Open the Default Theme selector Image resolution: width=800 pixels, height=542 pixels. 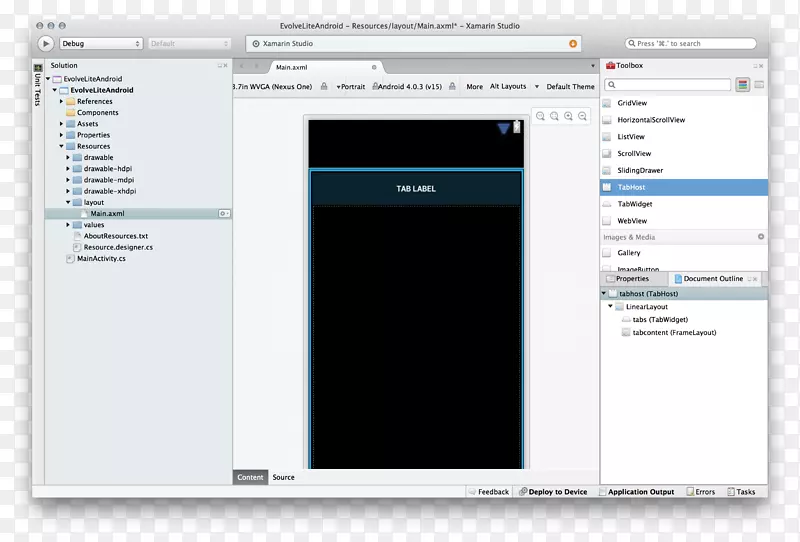pos(570,87)
